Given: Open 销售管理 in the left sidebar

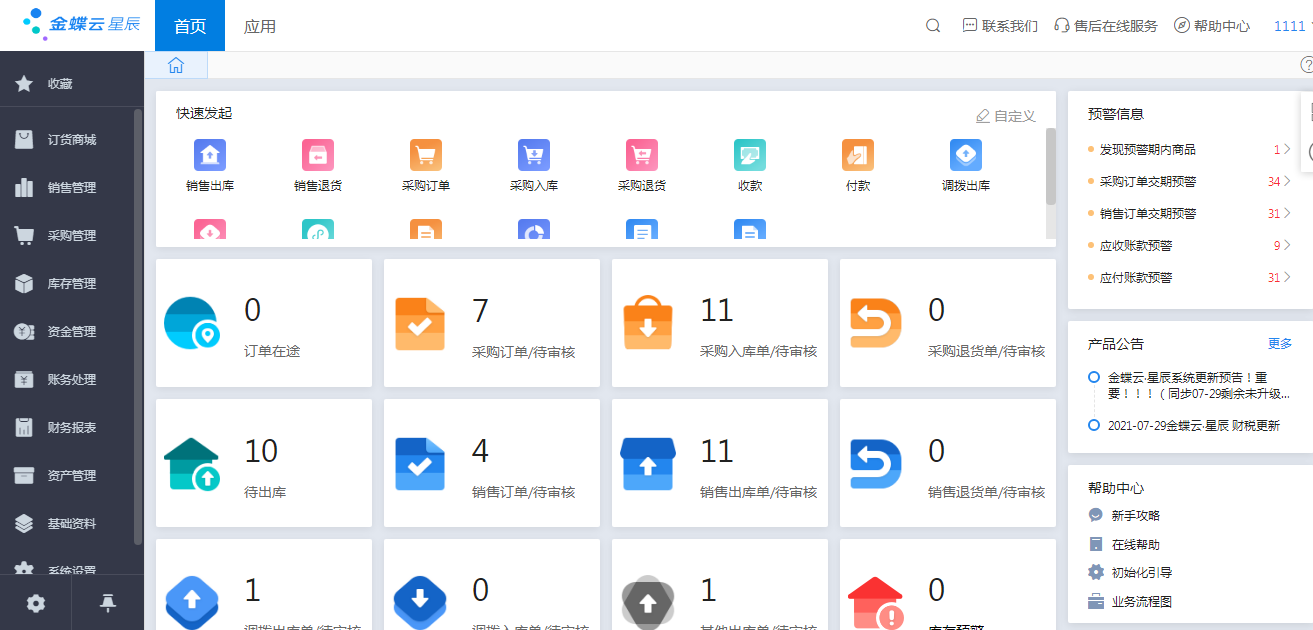Looking at the screenshot, I should (72, 188).
